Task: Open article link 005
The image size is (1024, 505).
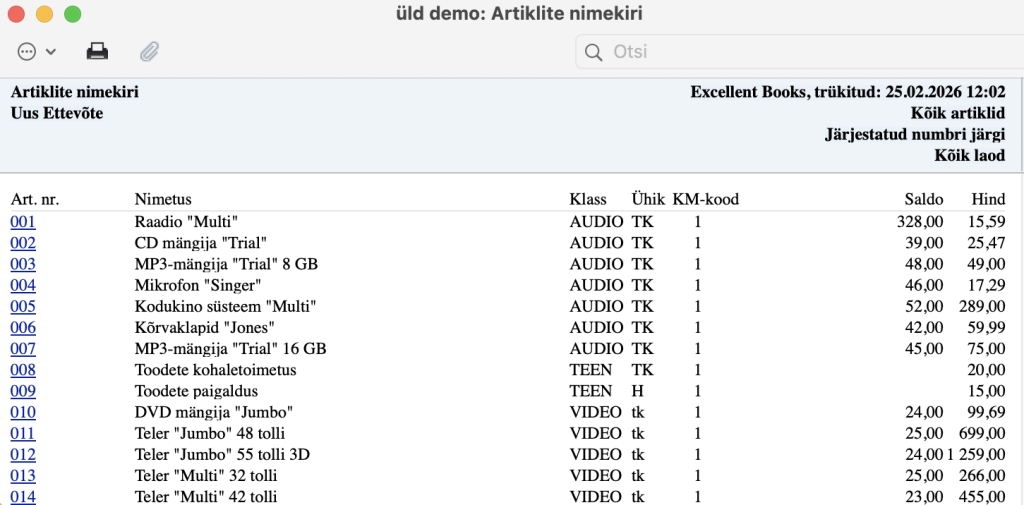Action: point(23,306)
